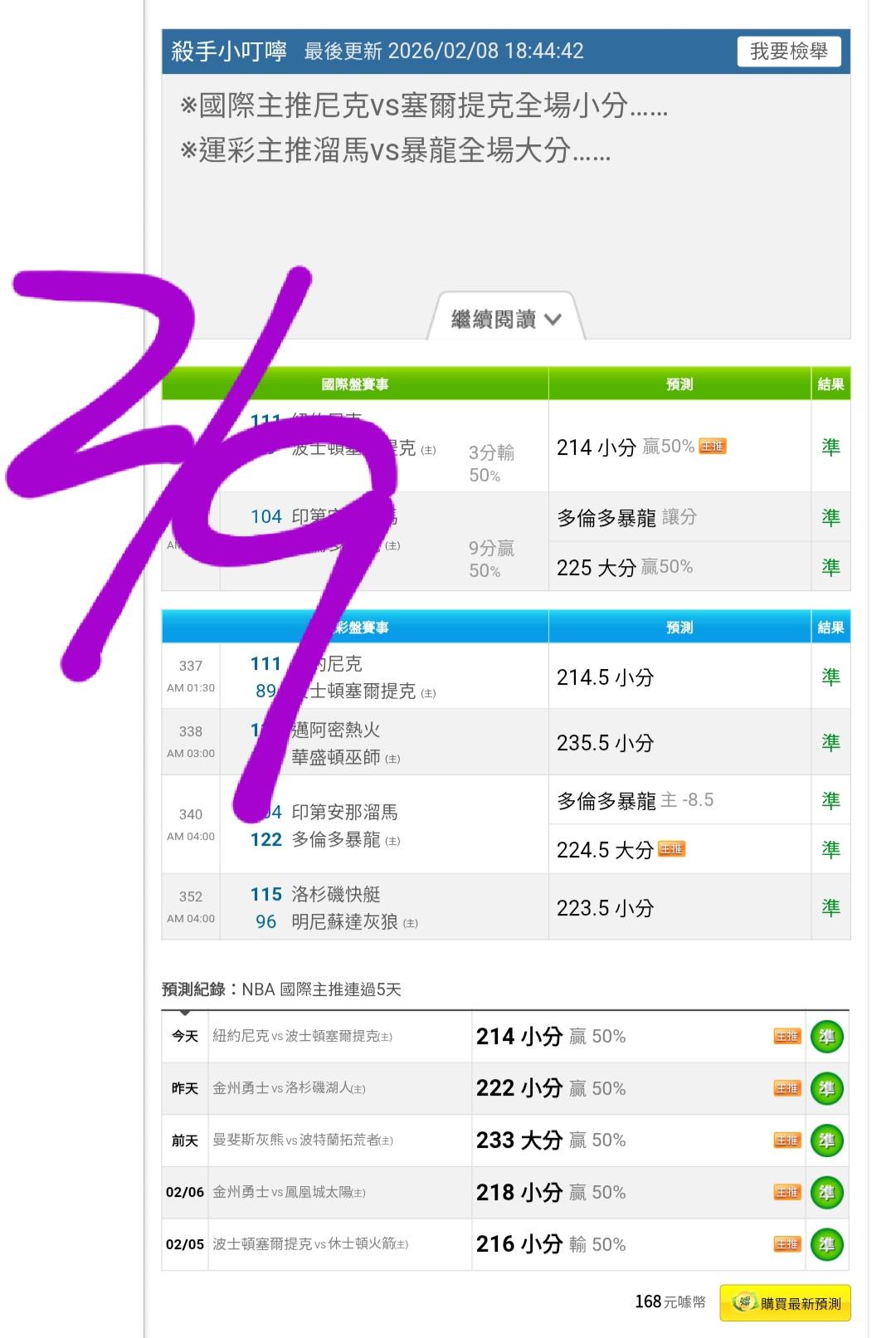Click green 準 badge on 02/05 row

[x=826, y=1244]
